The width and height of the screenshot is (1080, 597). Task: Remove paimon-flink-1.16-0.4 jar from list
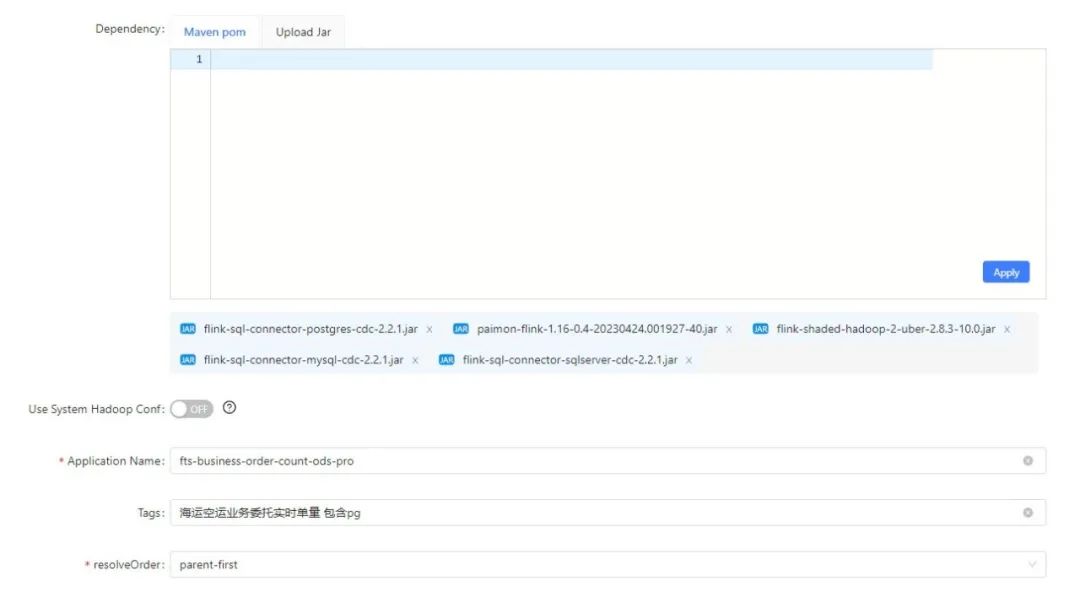[x=729, y=329]
